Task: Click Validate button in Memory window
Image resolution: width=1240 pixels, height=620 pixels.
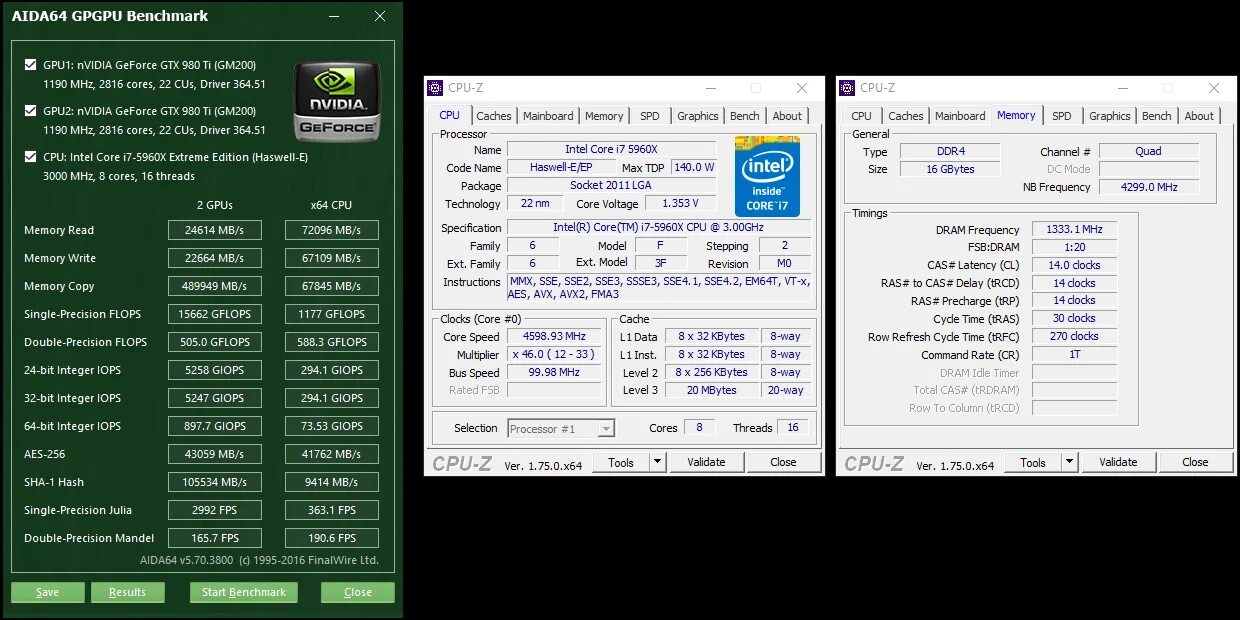Action: (1118, 462)
